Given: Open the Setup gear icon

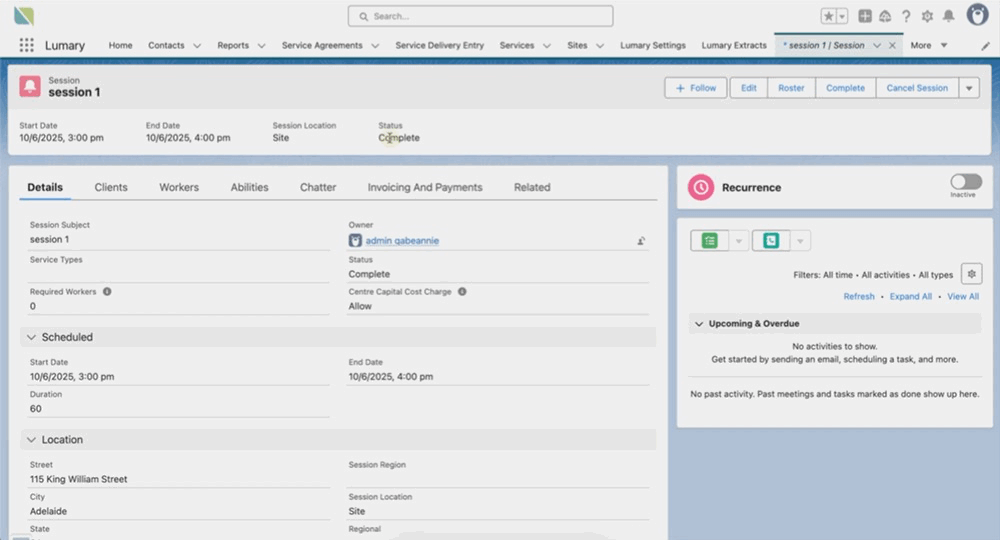Looking at the screenshot, I should pyautogui.click(x=927, y=17).
